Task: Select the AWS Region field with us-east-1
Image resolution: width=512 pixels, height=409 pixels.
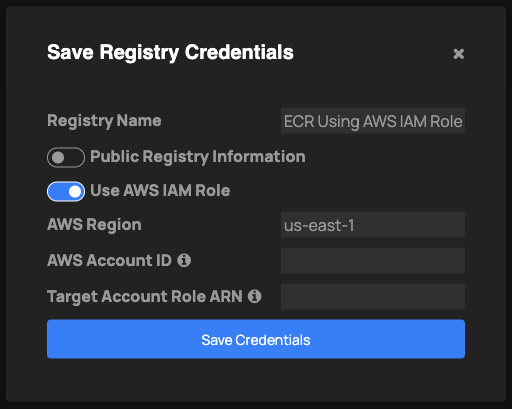Action: (x=373, y=225)
